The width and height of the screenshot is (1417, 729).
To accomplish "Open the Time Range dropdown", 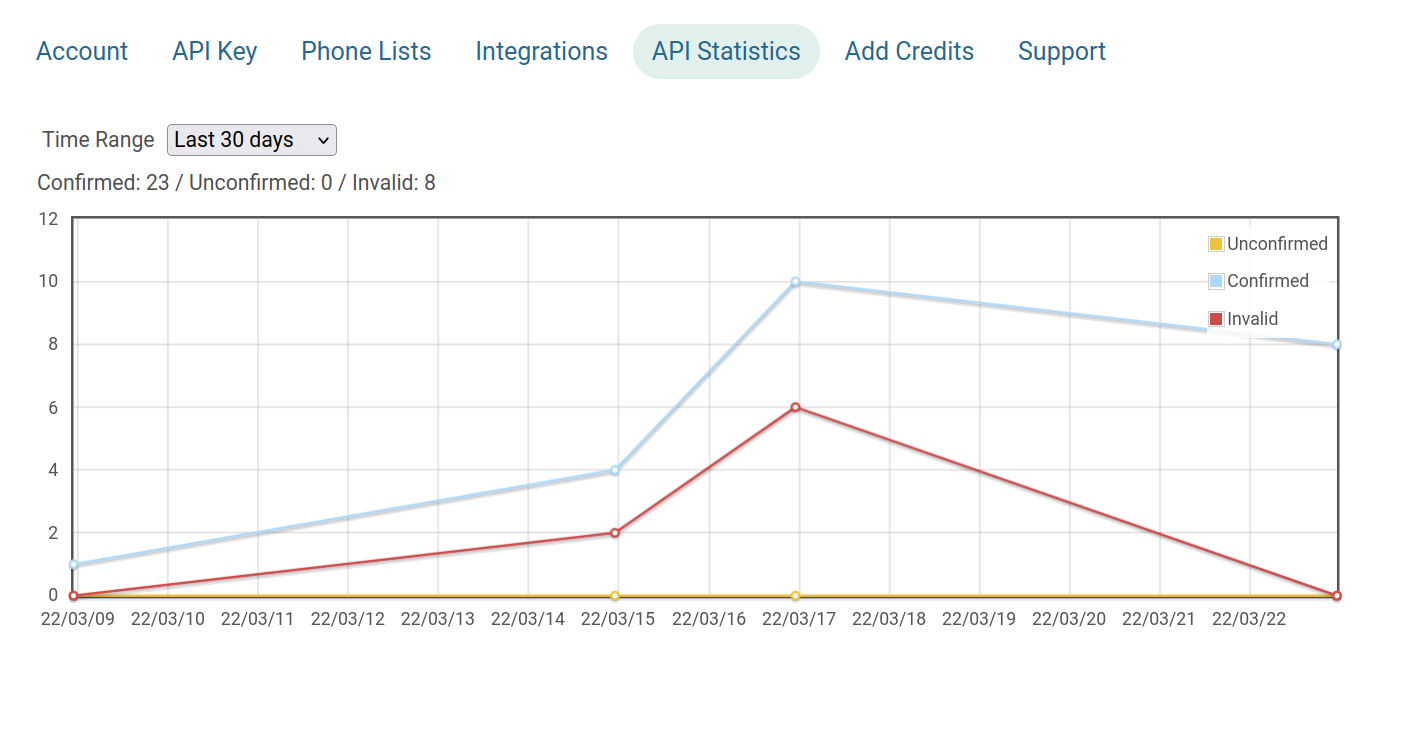I will [x=252, y=140].
